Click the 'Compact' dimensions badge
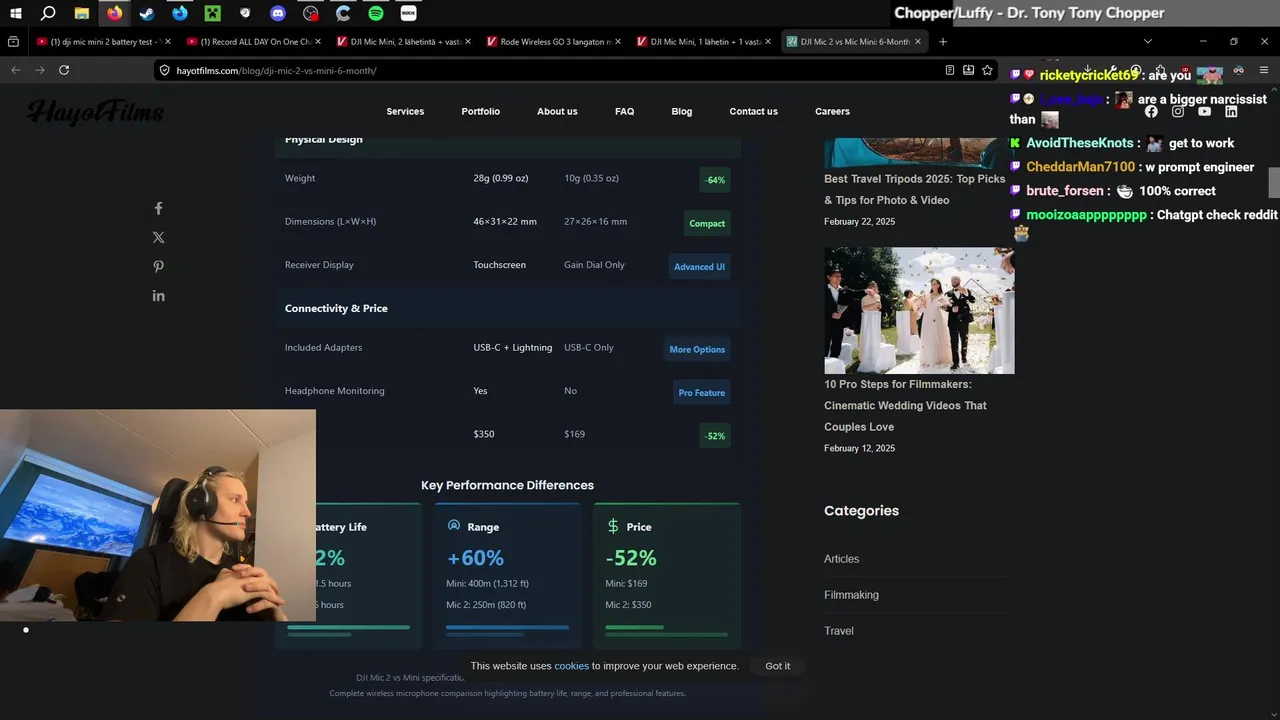This screenshot has width=1280, height=720. pos(707,223)
